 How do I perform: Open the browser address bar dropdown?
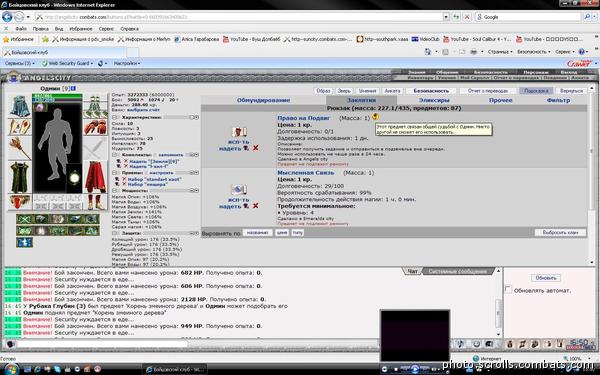(446, 17)
